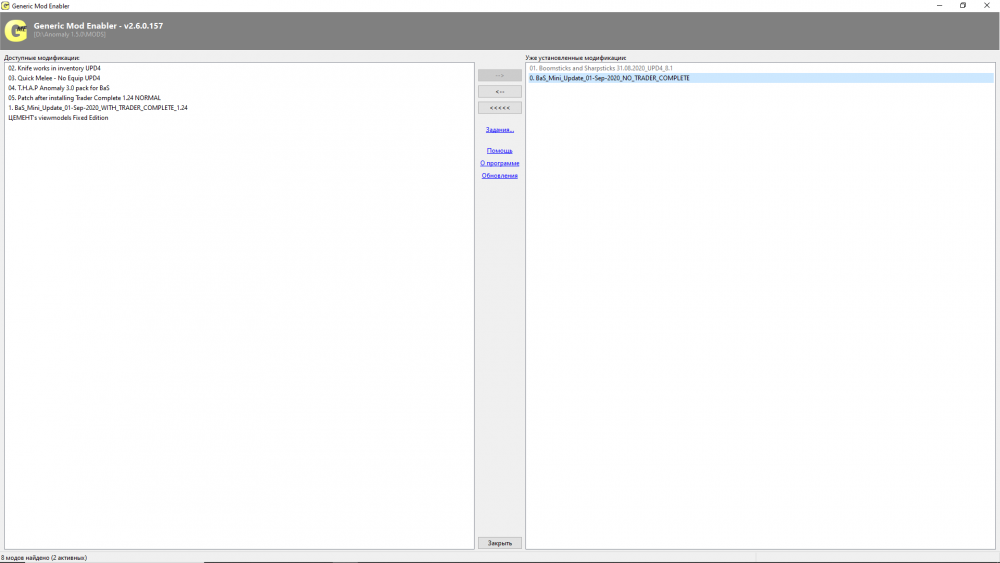
Task: Open the 'Помощь' help link
Action: [500, 150]
